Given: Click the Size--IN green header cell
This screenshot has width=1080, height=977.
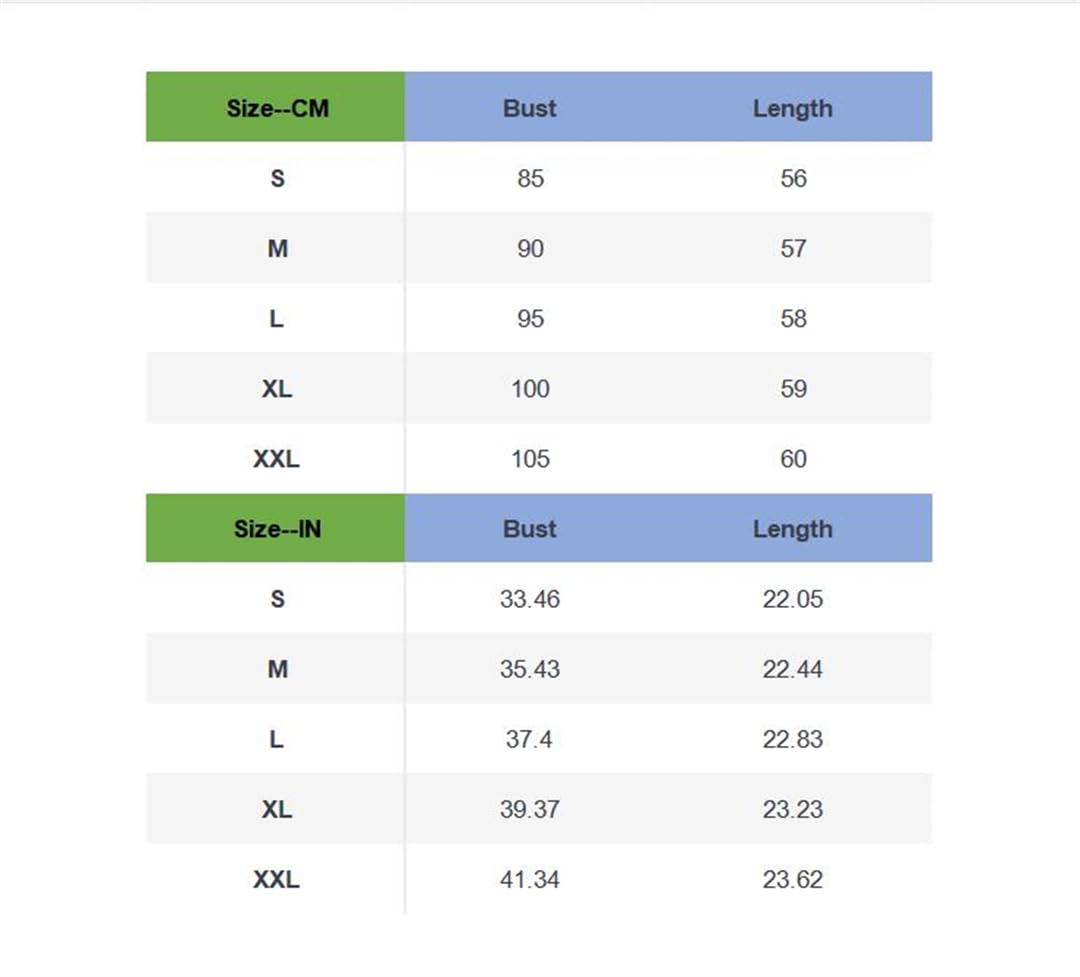Looking at the screenshot, I should [x=276, y=528].
